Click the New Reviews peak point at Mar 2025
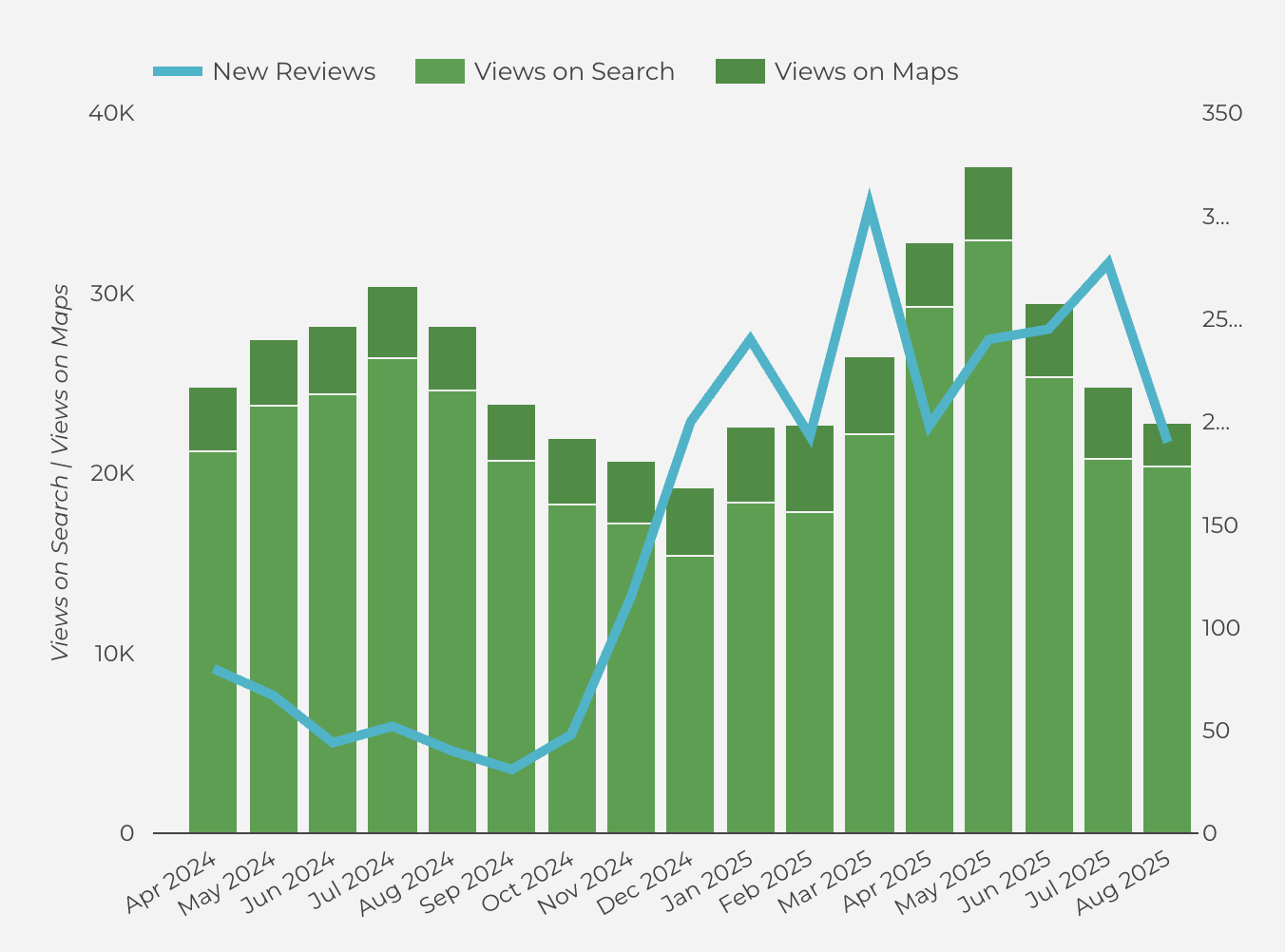1285x952 pixels. coord(869,203)
